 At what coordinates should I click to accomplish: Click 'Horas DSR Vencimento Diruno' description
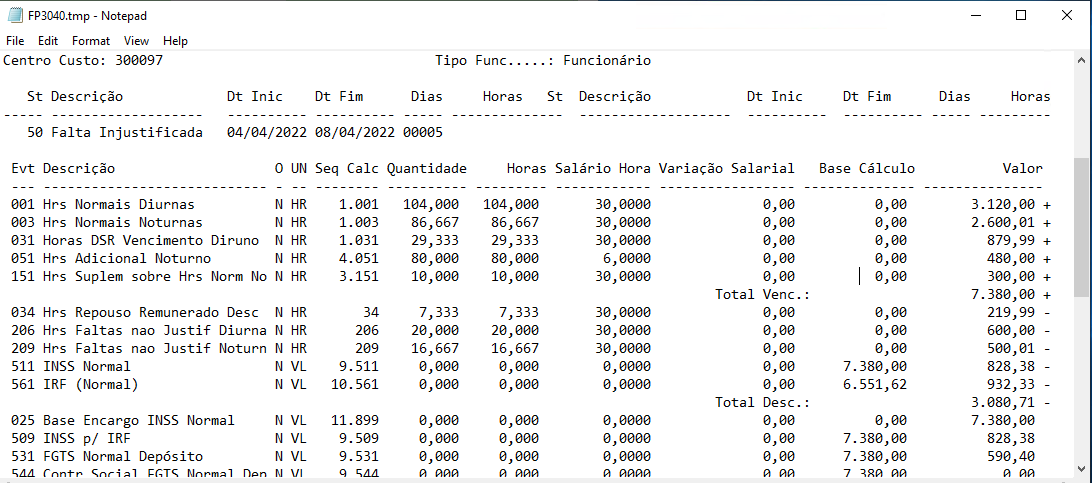coord(150,241)
